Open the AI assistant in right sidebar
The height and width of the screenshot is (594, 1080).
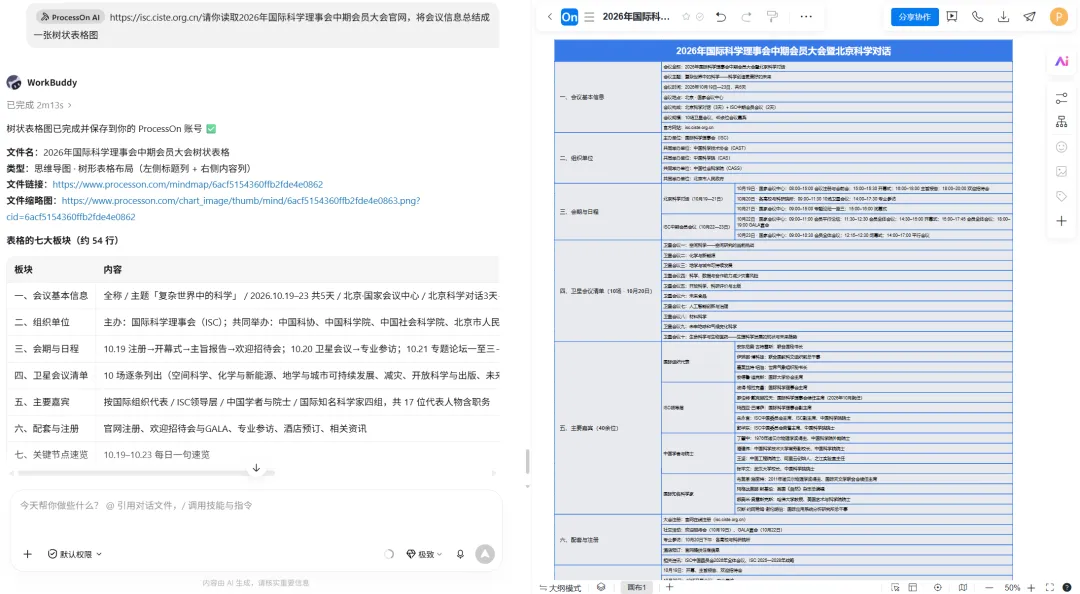click(1061, 61)
